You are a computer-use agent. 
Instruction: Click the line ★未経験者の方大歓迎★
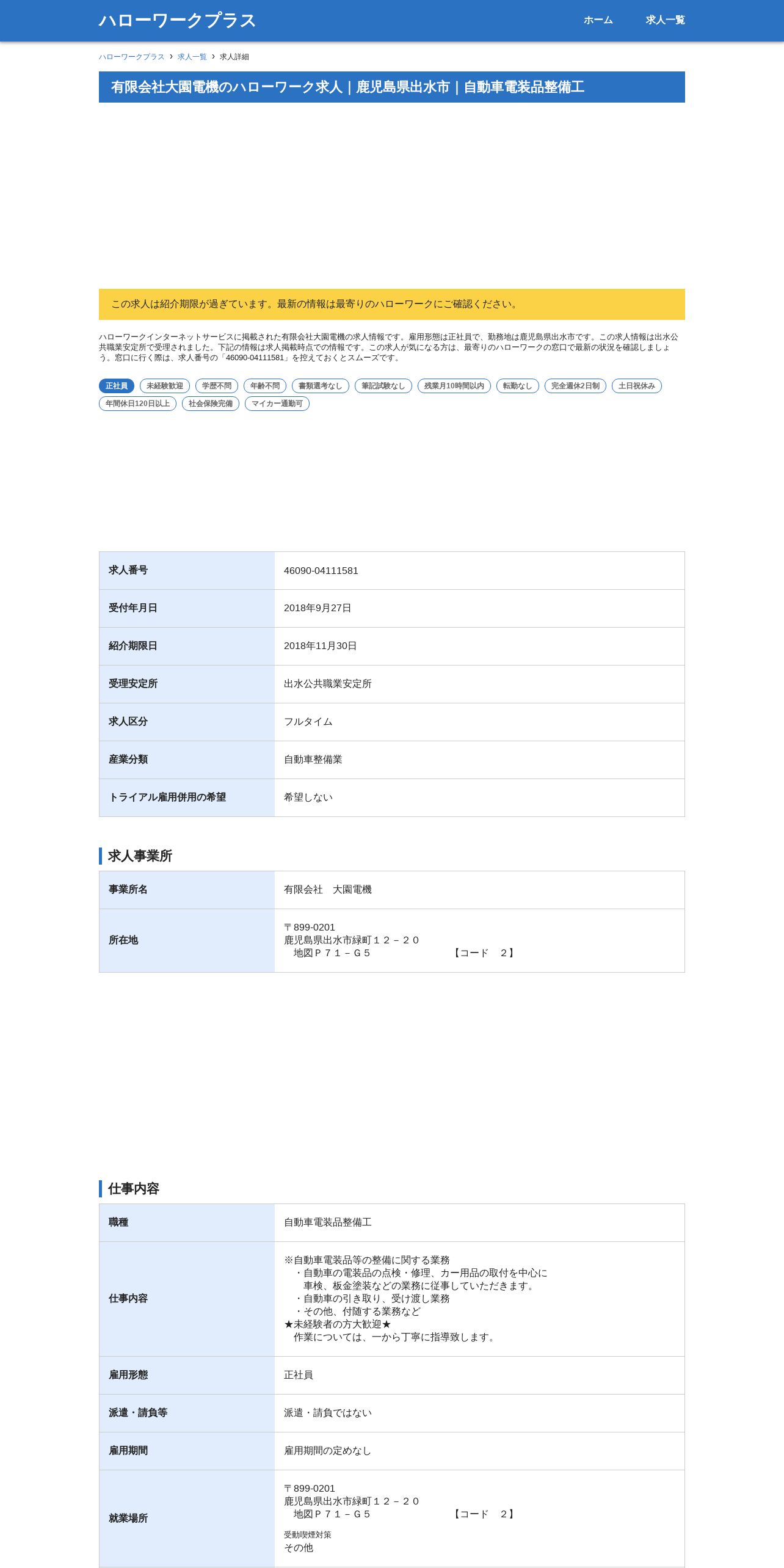[x=338, y=1324]
